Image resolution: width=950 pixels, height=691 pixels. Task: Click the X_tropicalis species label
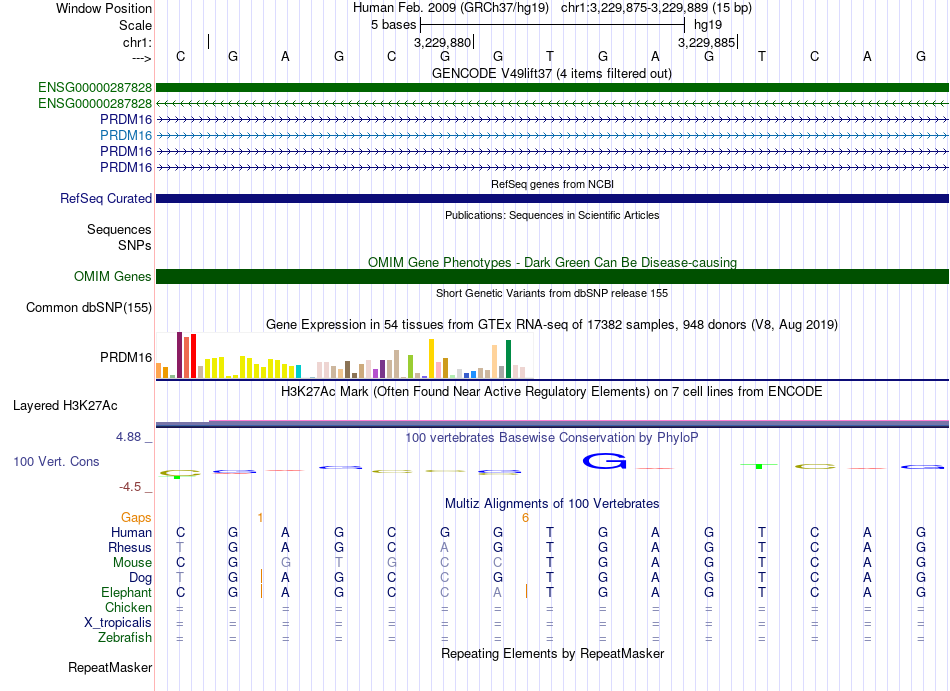click(118, 623)
